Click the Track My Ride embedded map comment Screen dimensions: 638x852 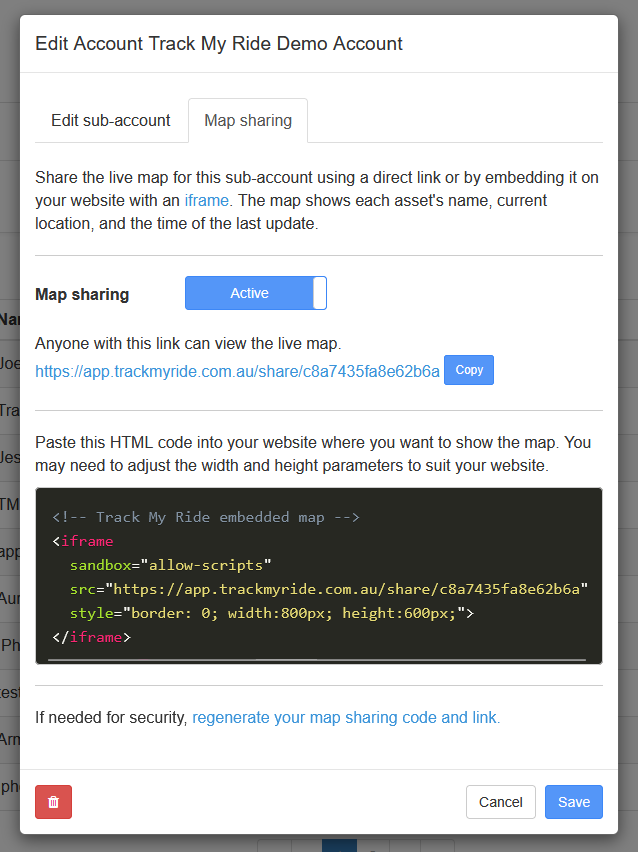pos(206,517)
